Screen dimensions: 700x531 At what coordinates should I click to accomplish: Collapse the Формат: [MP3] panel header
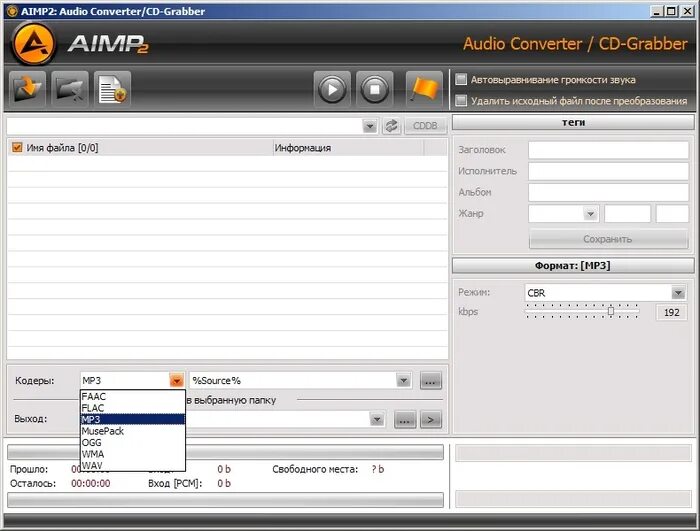pyautogui.click(x=573, y=266)
